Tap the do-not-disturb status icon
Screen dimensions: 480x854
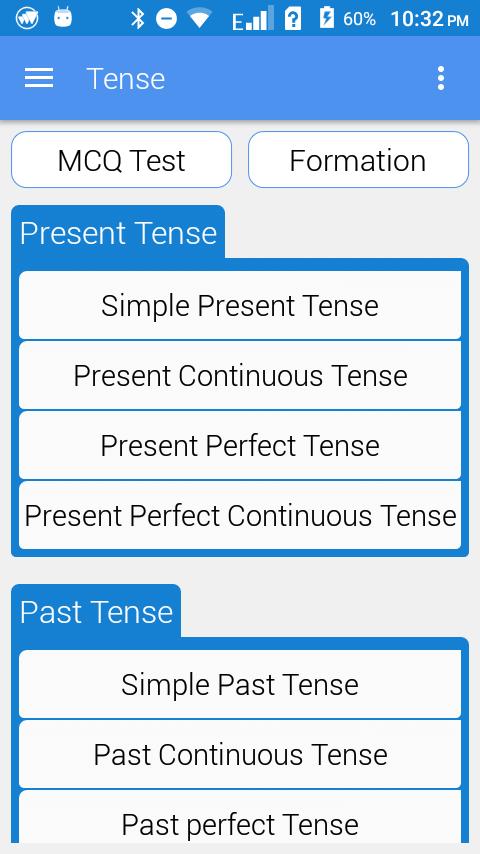point(166,19)
